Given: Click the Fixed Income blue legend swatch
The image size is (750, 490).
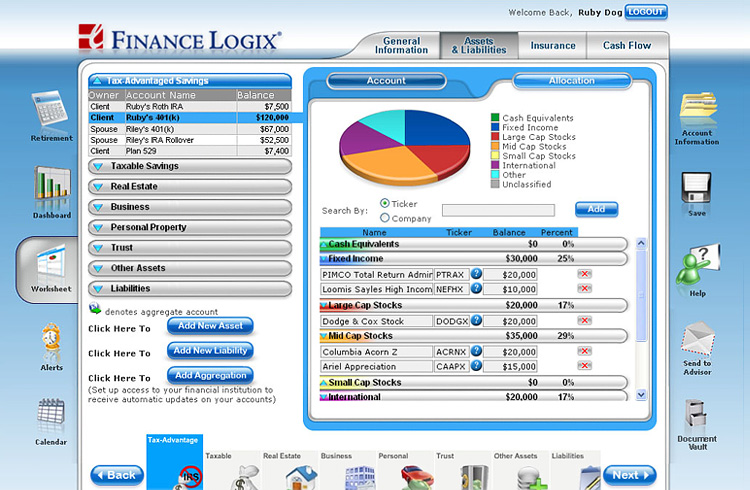Looking at the screenshot, I should [495, 127].
